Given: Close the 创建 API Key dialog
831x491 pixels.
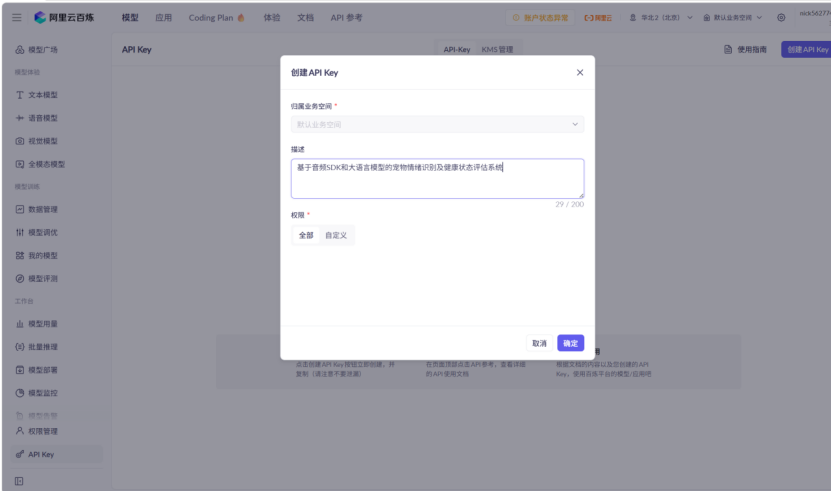Looking at the screenshot, I should tap(580, 73).
